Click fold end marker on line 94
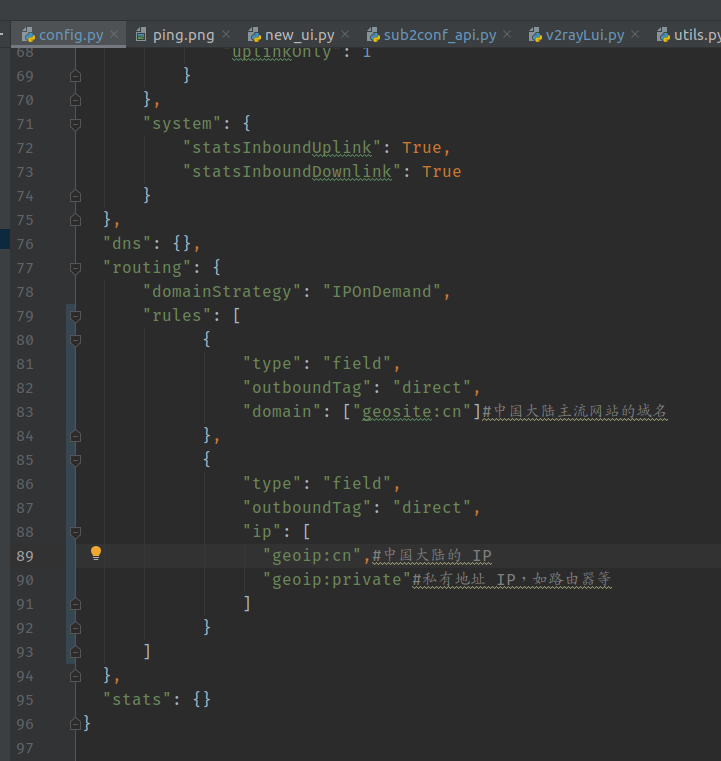The height and width of the screenshot is (761, 721). click(x=75, y=676)
